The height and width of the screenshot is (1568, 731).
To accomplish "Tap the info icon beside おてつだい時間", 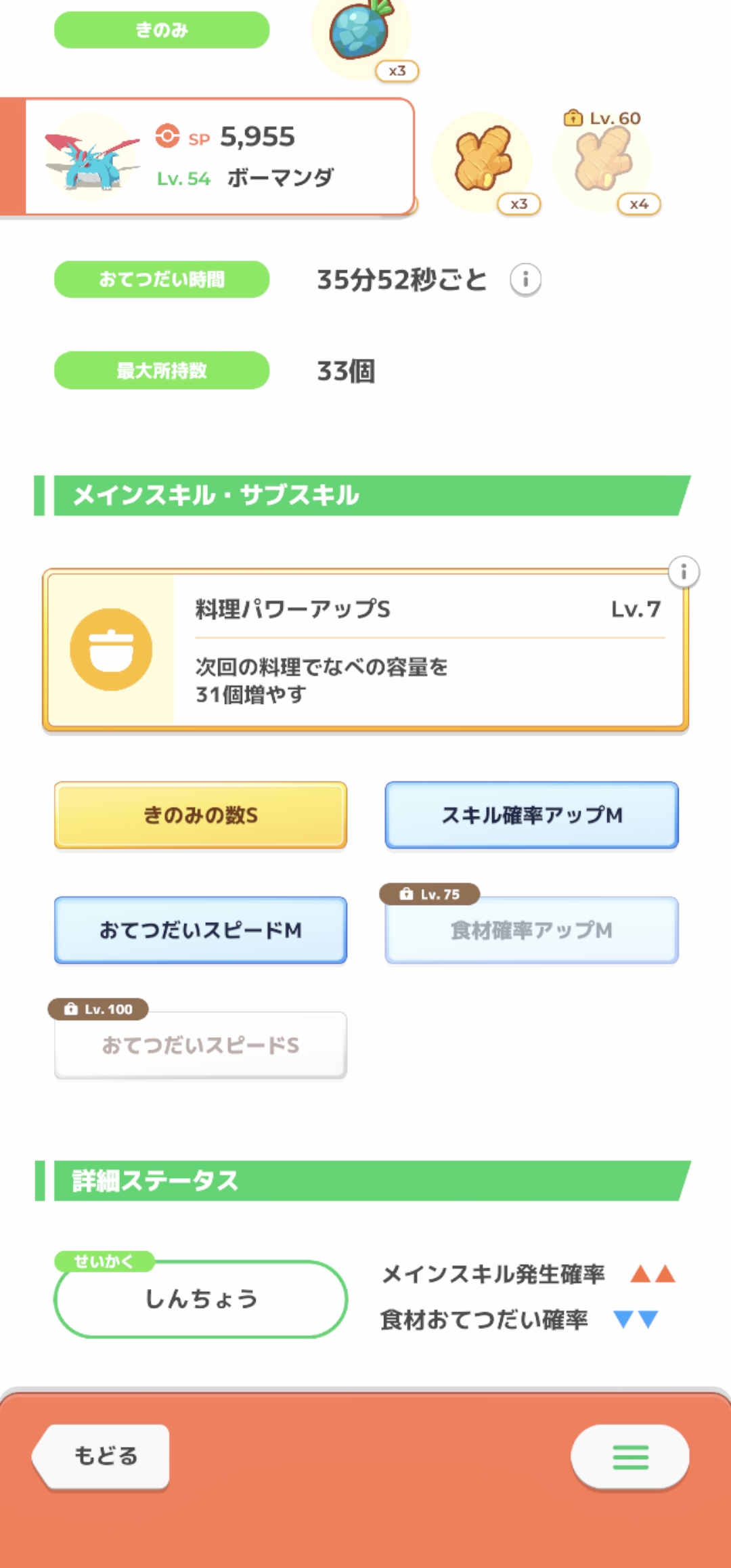I will click(525, 279).
